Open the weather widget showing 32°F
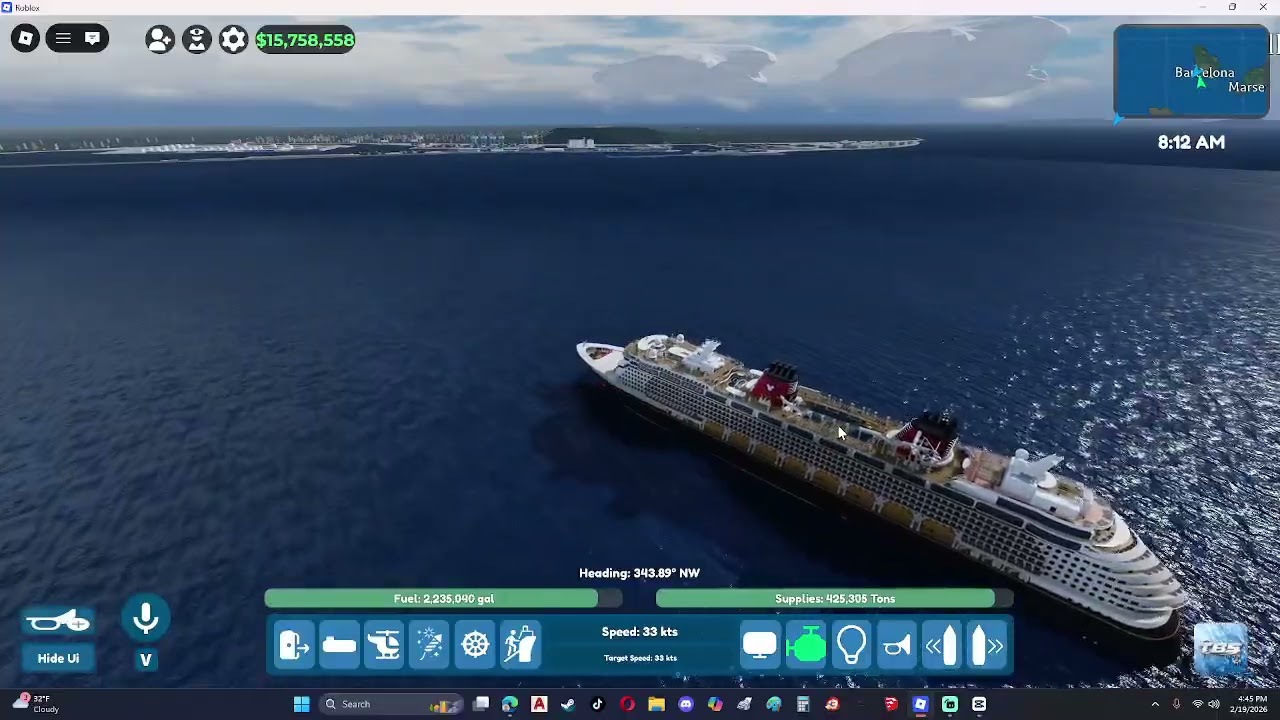The image size is (1280, 720). 36,704
